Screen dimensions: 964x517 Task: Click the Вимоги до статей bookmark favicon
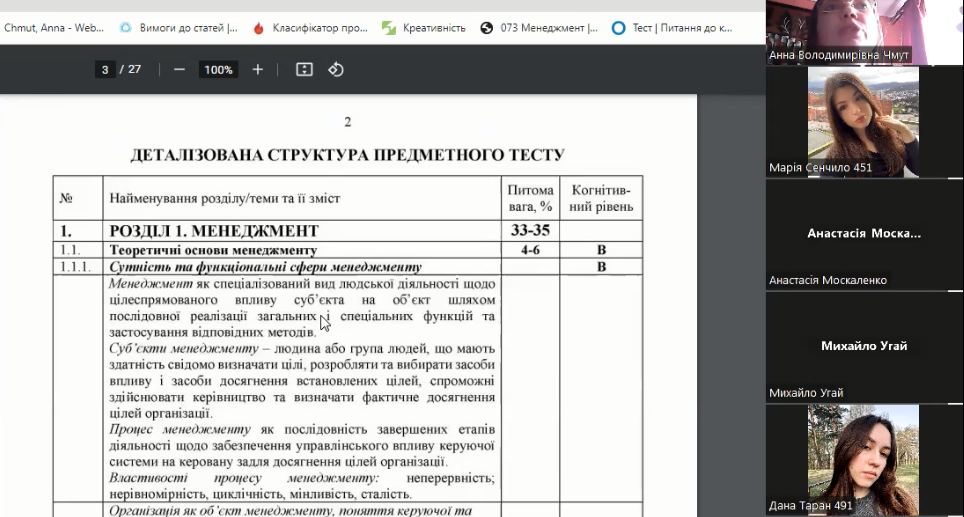(125, 28)
